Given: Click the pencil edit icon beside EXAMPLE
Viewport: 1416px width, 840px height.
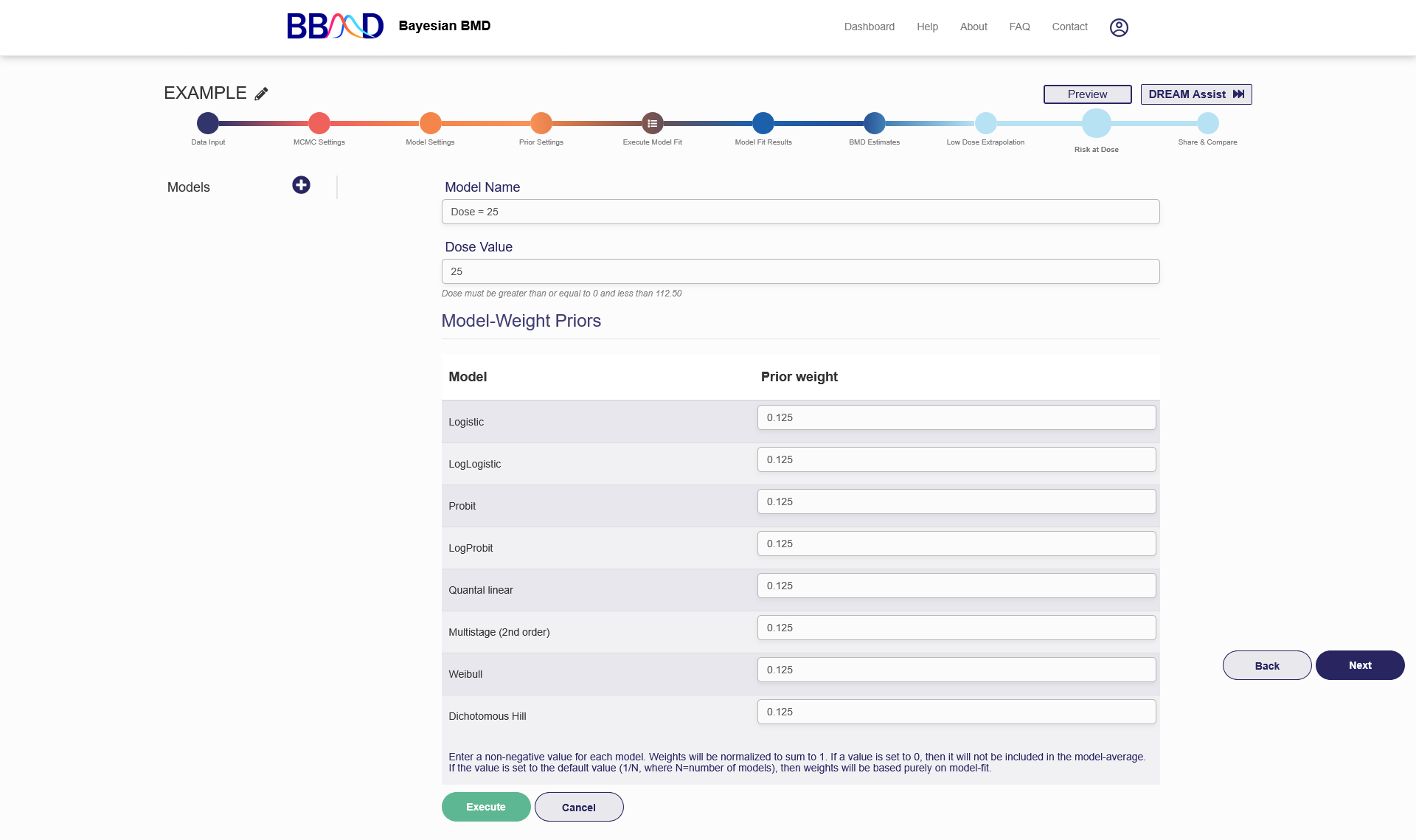Looking at the screenshot, I should (x=261, y=94).
